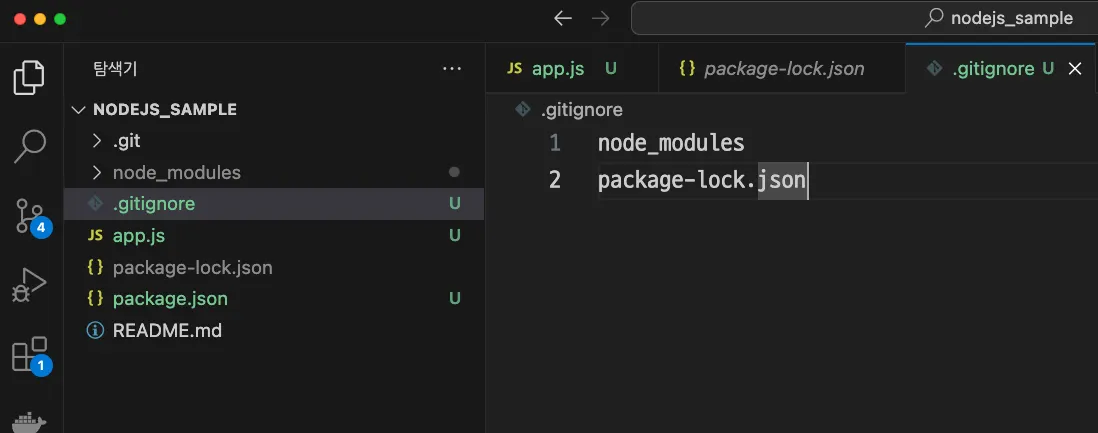This screenshot has height=433, width=1098.
Task: Collapse the NODEJS_SAMPLE root folder
Action: point(164,109)
